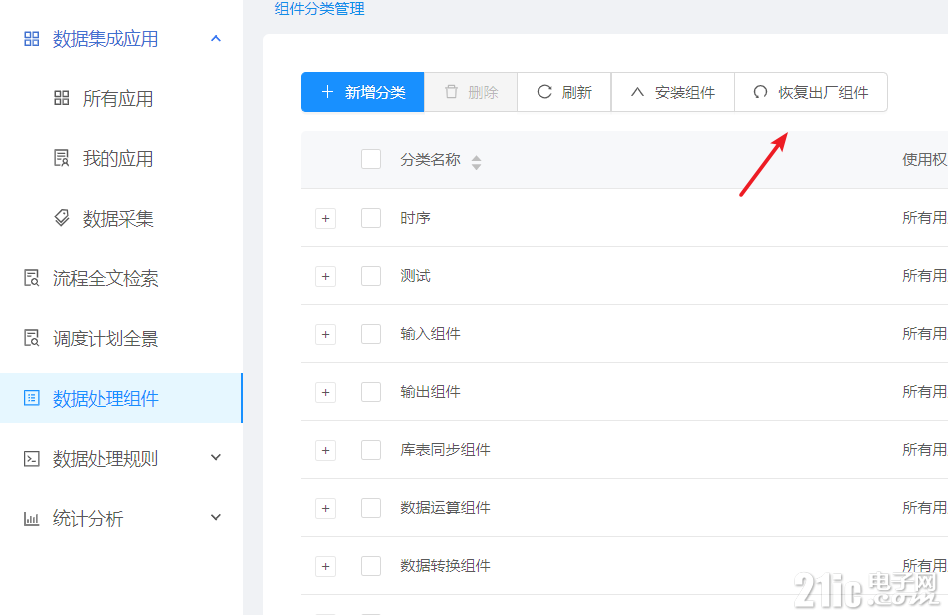Viewport: 948px width, 615px height.
Task: Tick the 数据转换组件 checkbox
Action: 371,566
